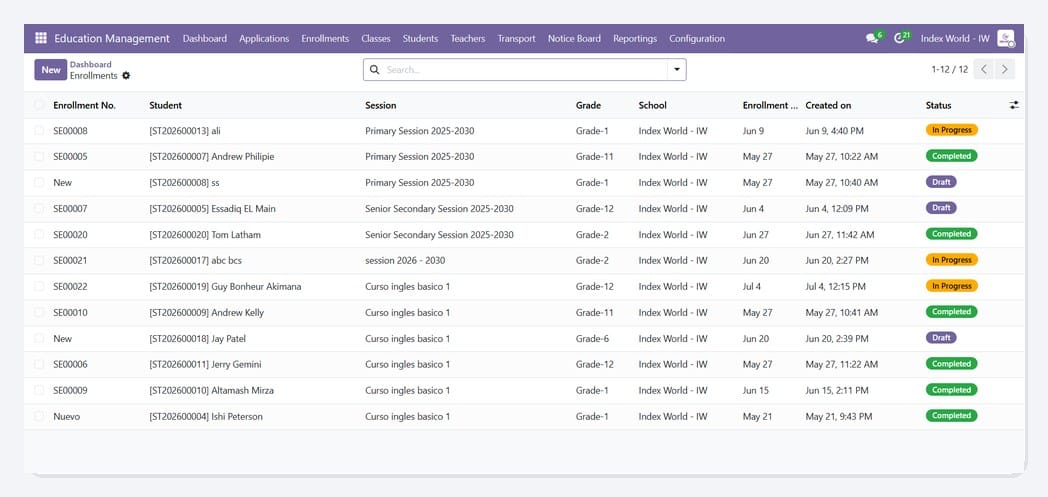The image size is (1048, 497).
Task: Open the chat messages icon
Action: 872,39
